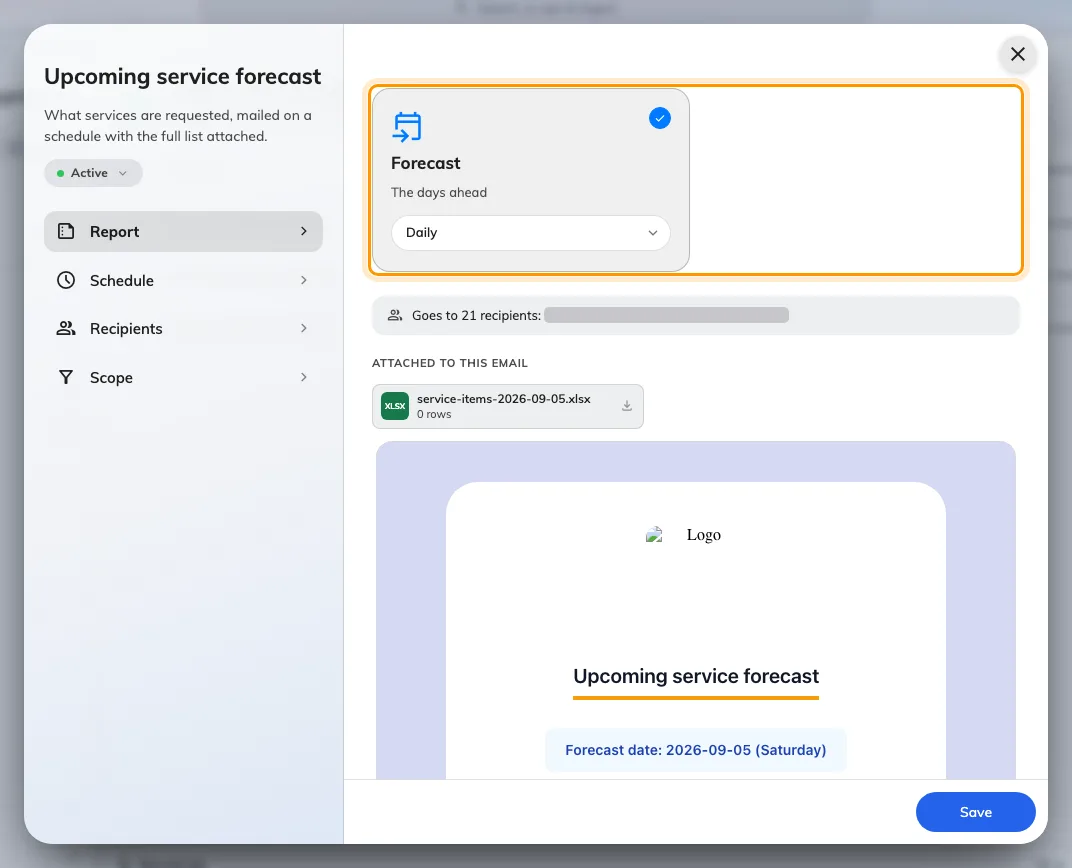Toggle the Forecast card selected checkmark
Screen dimensions: 1072x868
pyautogui.click(x=660, y=118)
